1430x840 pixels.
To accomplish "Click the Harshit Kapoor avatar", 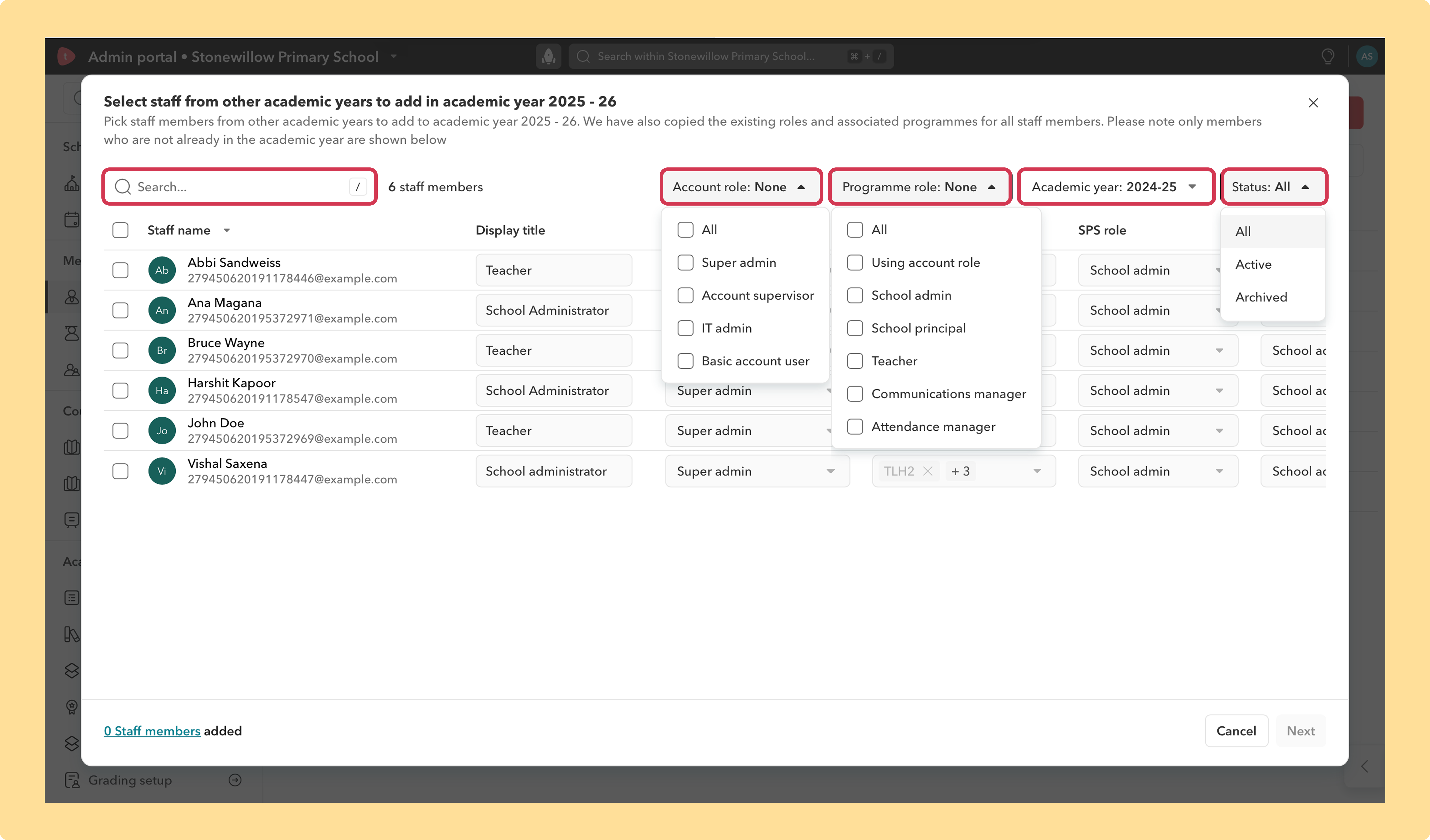I will click(x=162, y=390).
